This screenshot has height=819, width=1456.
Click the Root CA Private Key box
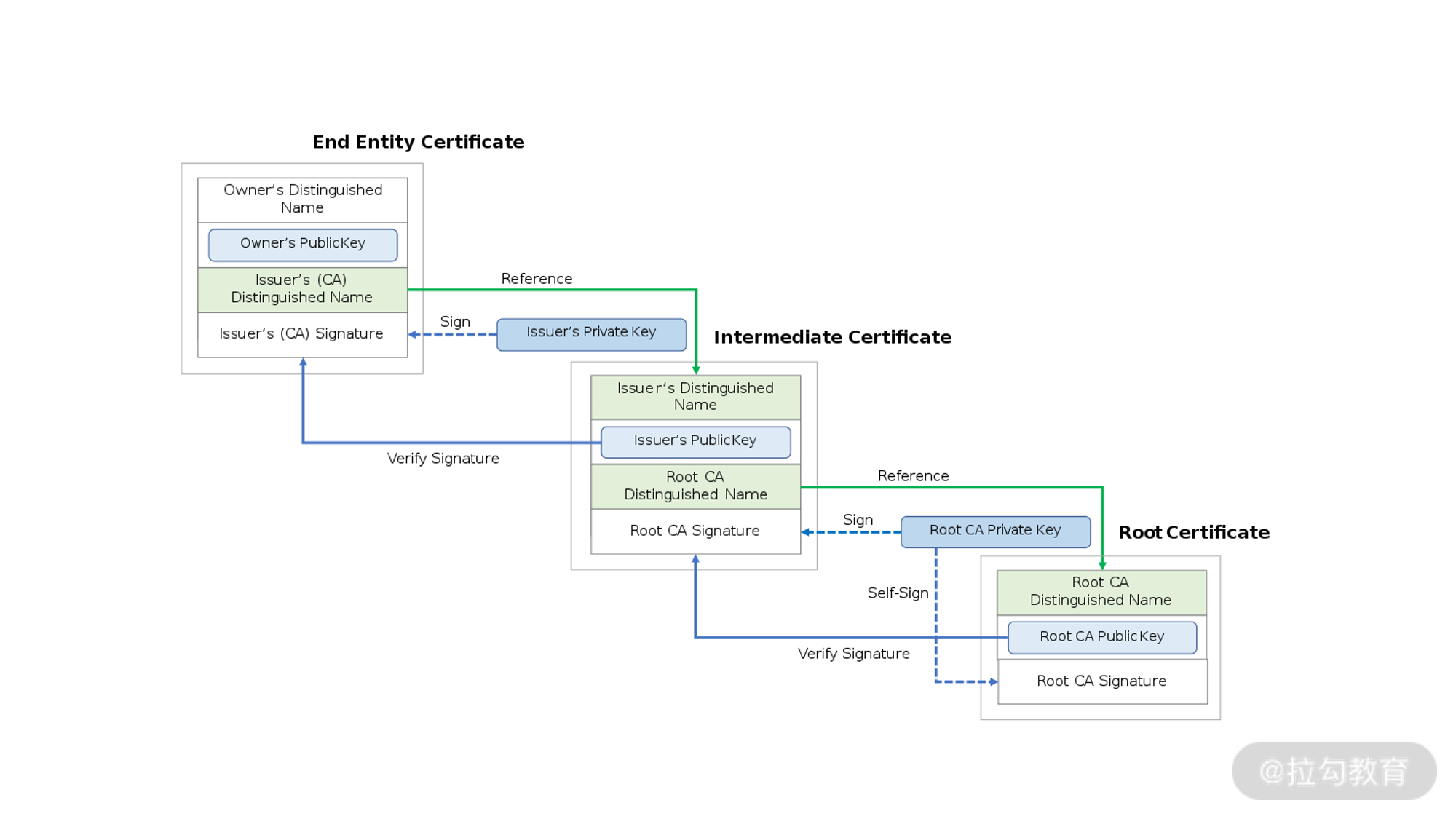pos(994,531)
